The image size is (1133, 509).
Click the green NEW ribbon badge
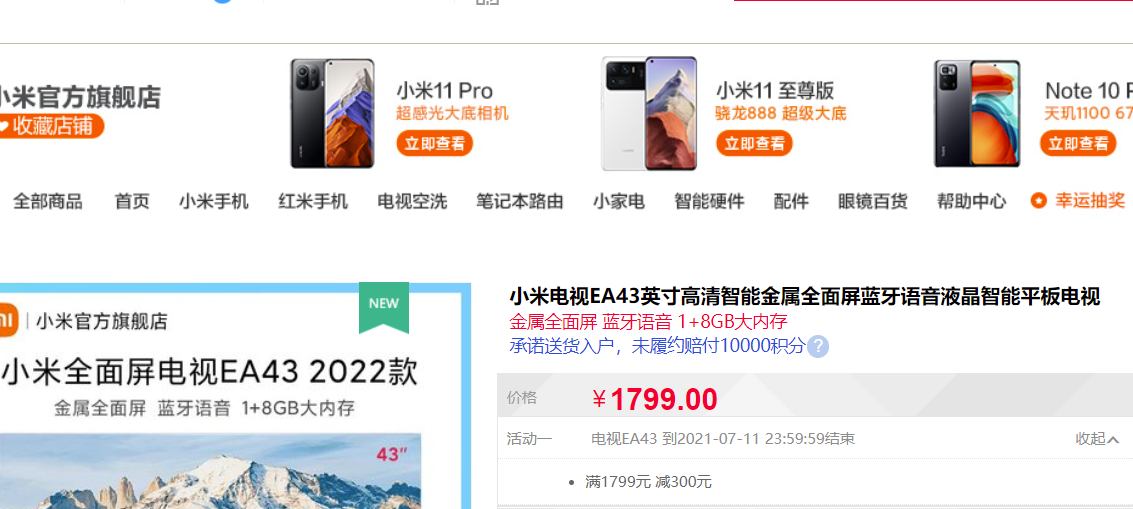click(x=384, y=307)
